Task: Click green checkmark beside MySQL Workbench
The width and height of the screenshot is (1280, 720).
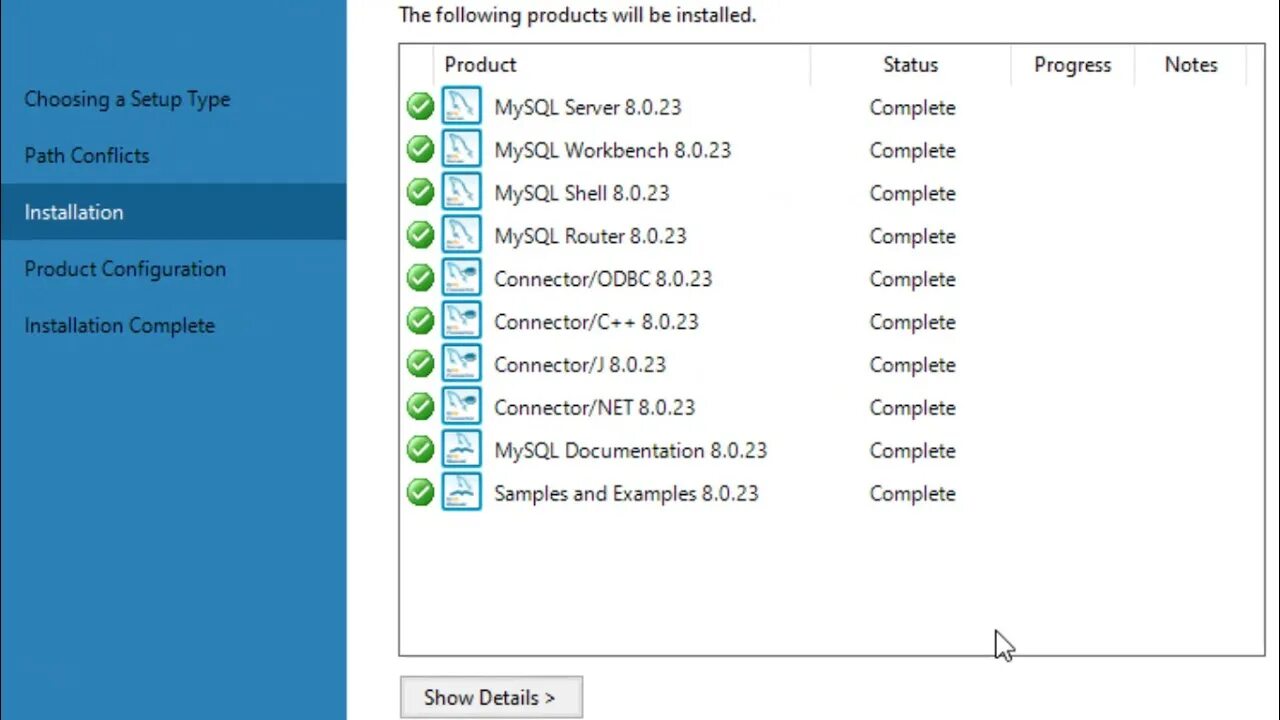Action: pos(420,149)
